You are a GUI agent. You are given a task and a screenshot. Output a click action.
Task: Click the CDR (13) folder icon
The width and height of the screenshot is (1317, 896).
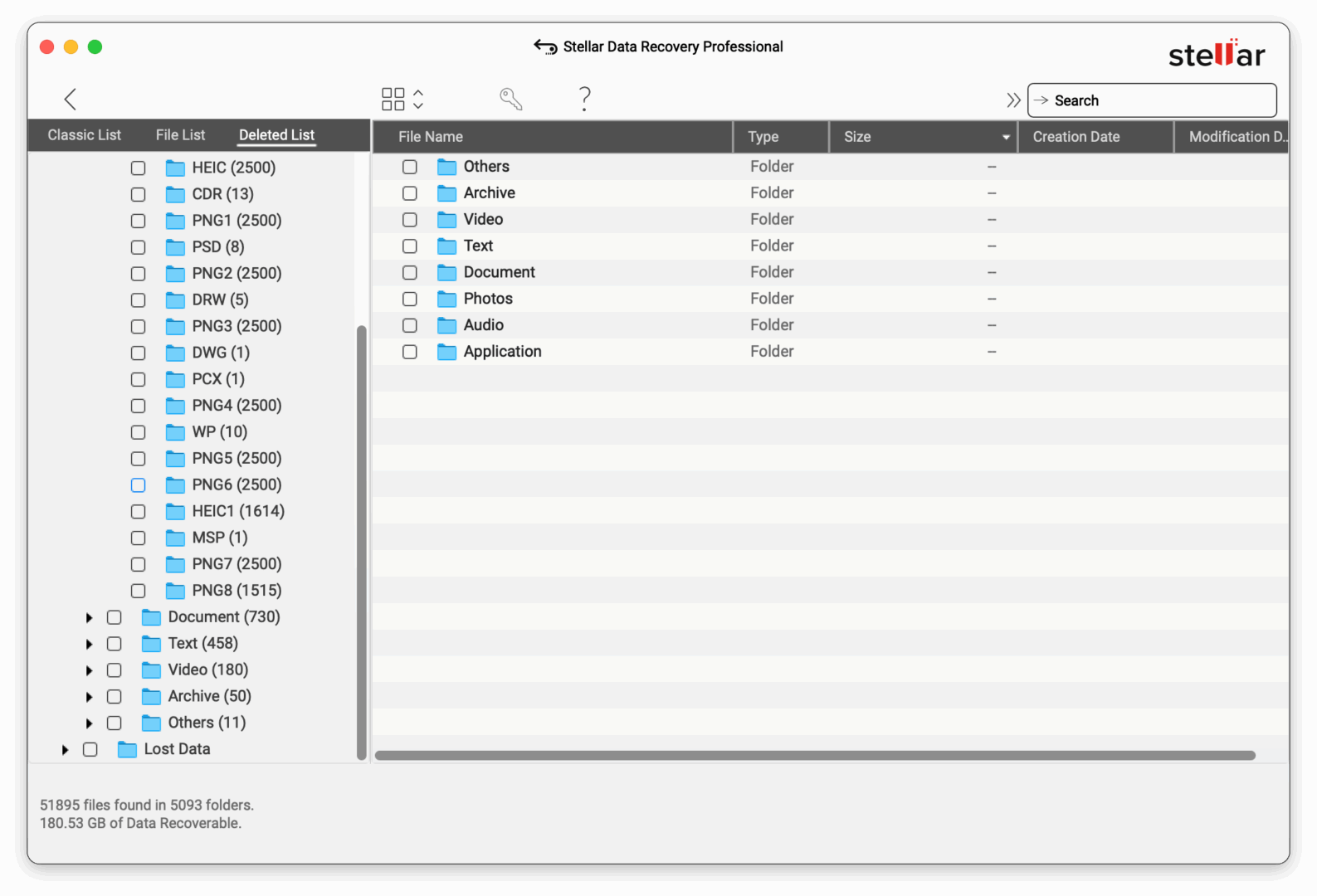tap(175, 195)
